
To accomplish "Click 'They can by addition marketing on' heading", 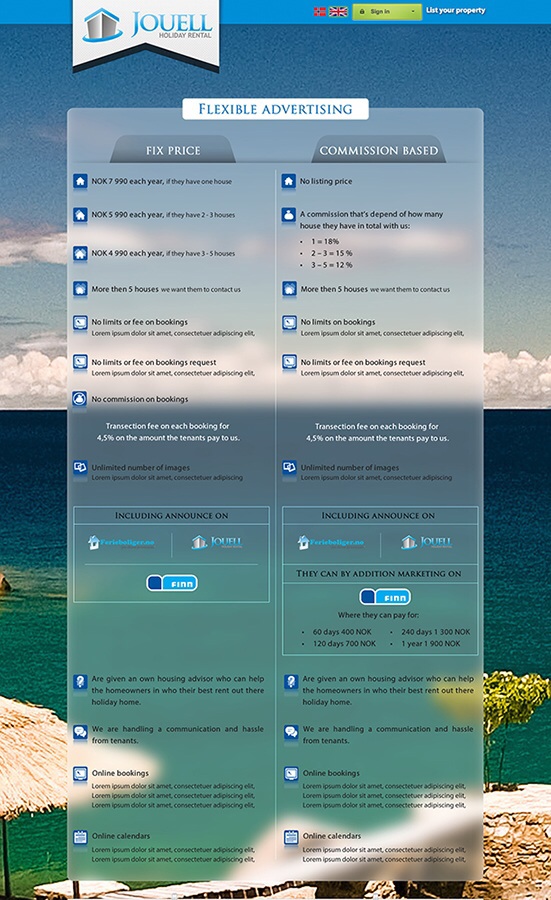I will point(379,573).
